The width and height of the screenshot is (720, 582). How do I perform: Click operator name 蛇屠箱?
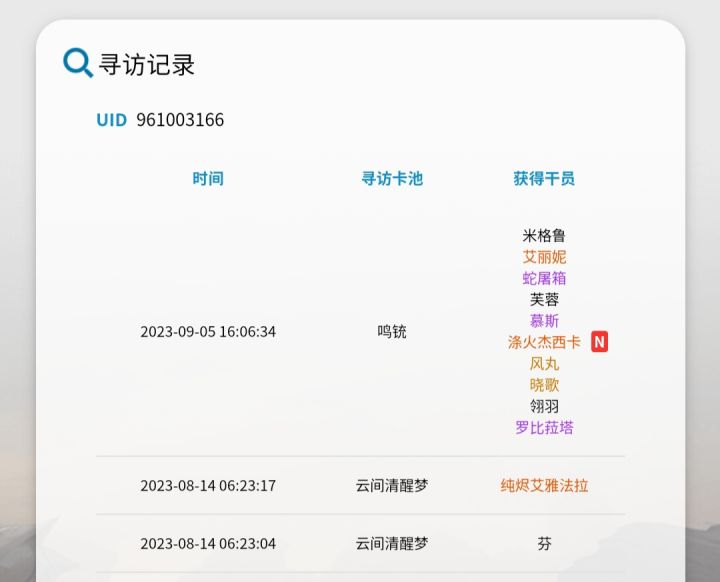(x=544, y=278)
